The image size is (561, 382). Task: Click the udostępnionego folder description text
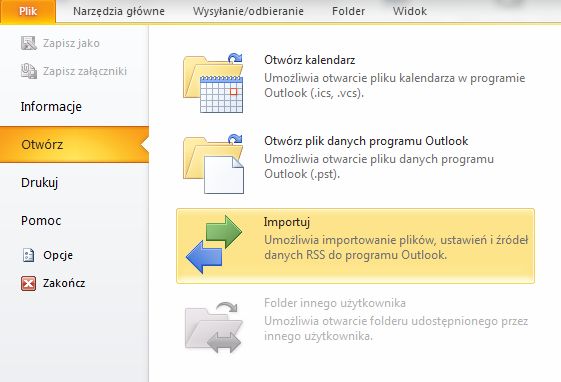396,329
